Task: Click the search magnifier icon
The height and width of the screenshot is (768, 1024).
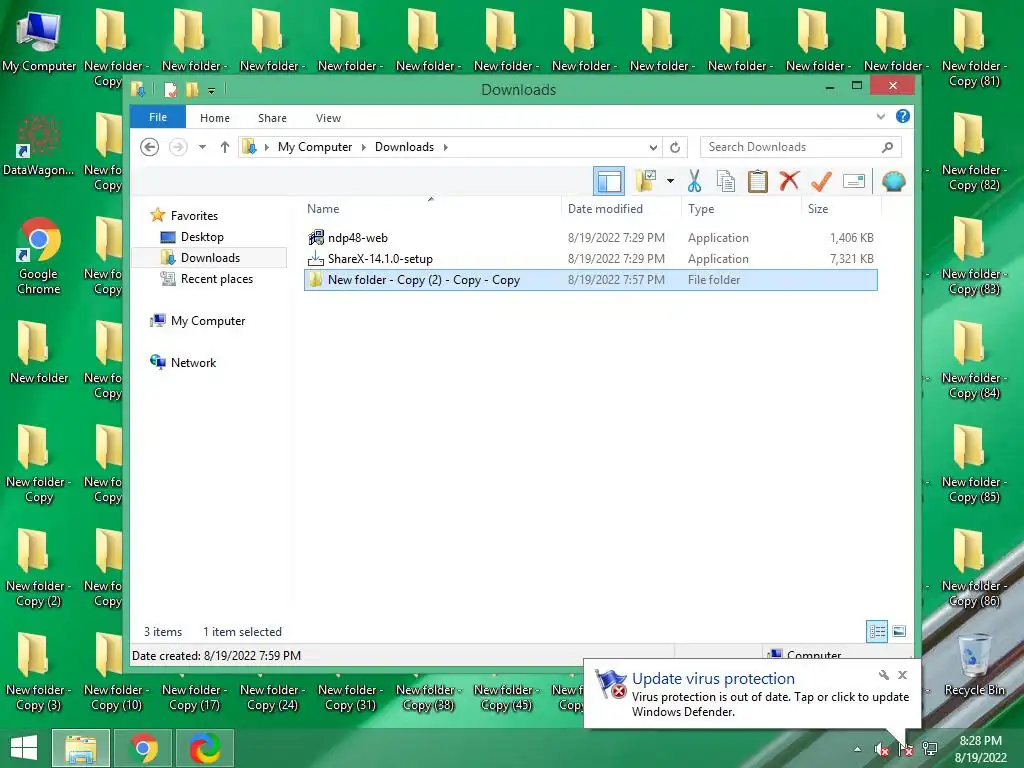Action: (888, 147)
